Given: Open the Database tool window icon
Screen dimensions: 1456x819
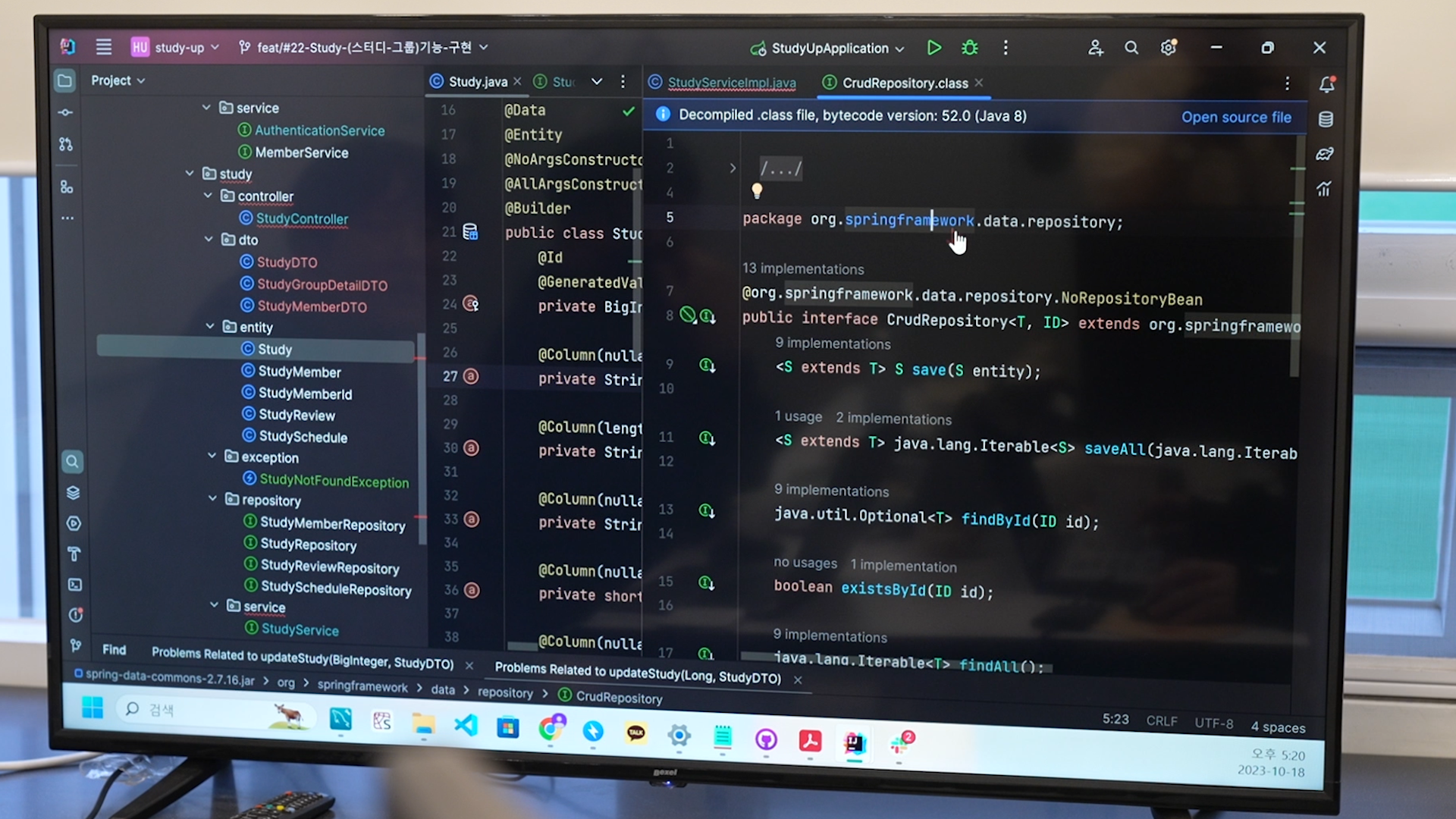Looking at the screenshot, I should pyautogui.click(x=1326, y=119).
